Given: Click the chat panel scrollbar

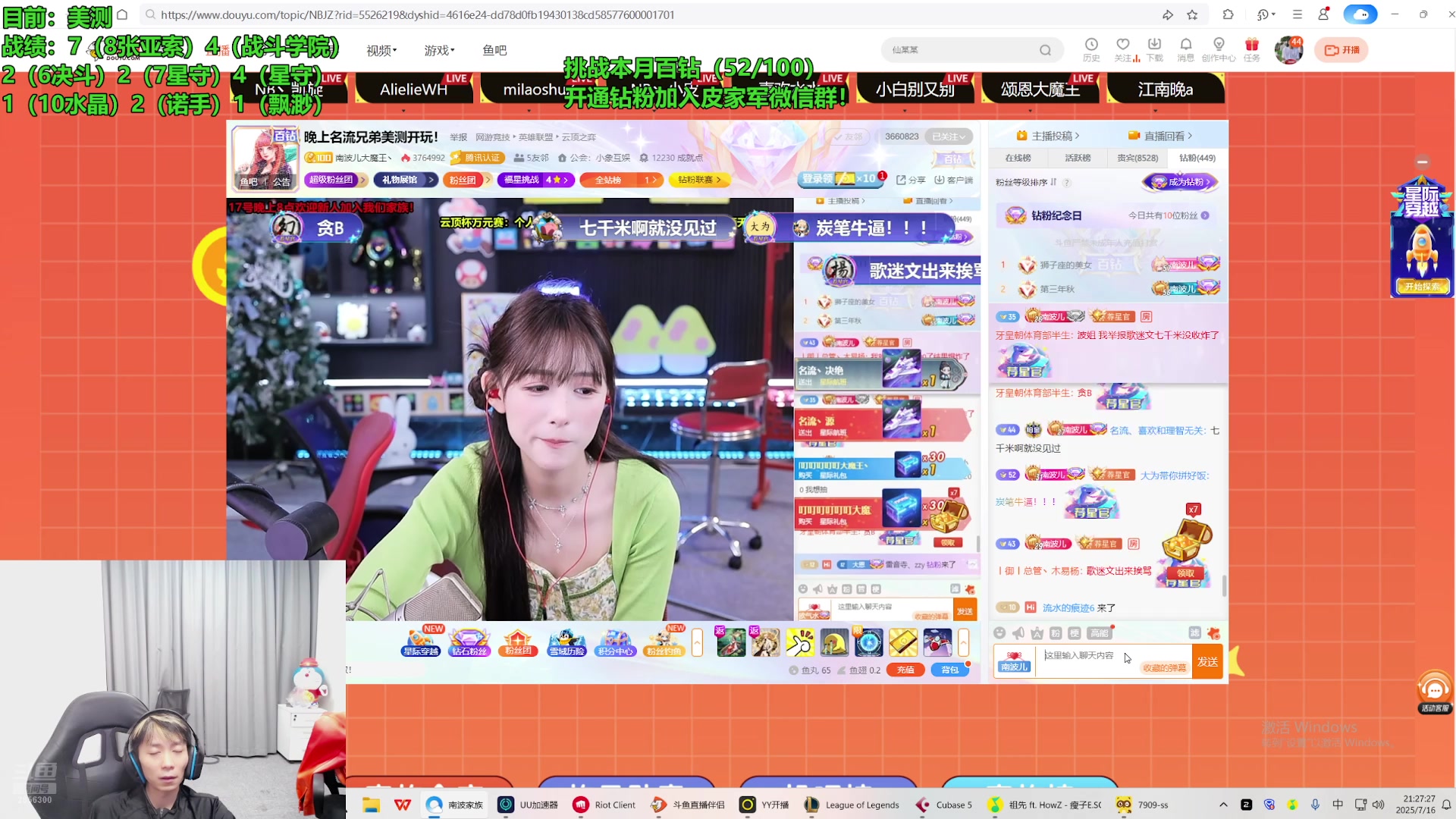Looking at the screenshot, I should [1224, 584].
